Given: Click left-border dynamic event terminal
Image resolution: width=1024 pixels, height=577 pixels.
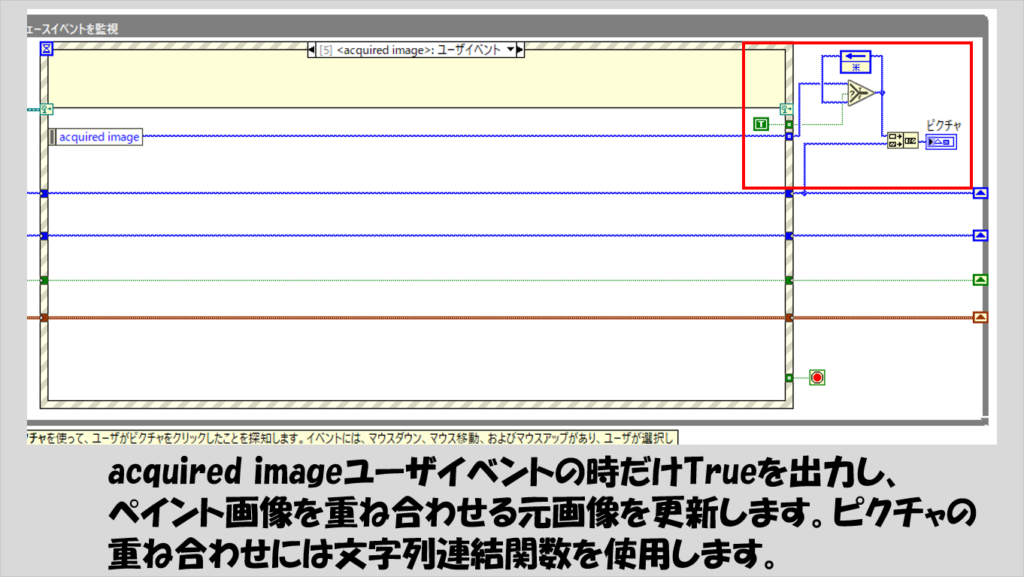Looking at the screenshot, I should point(46,109).
